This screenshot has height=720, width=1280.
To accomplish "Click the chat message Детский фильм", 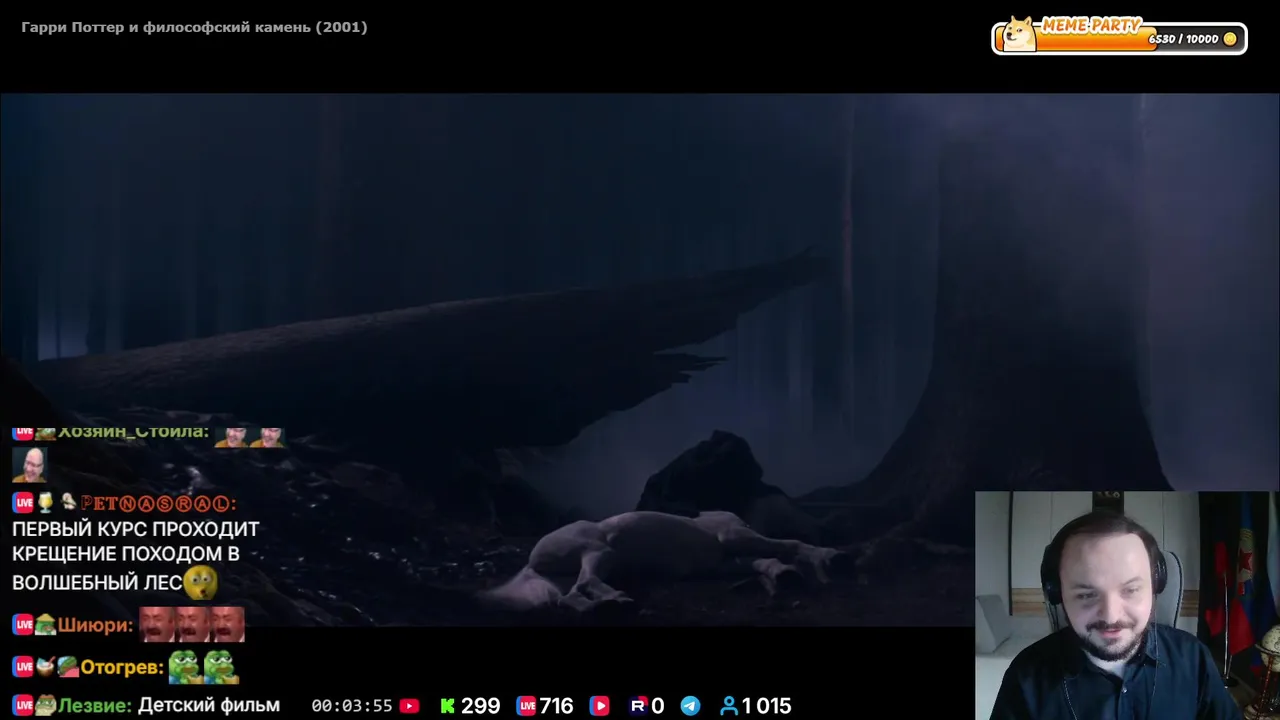I will (x=209, y=705).
